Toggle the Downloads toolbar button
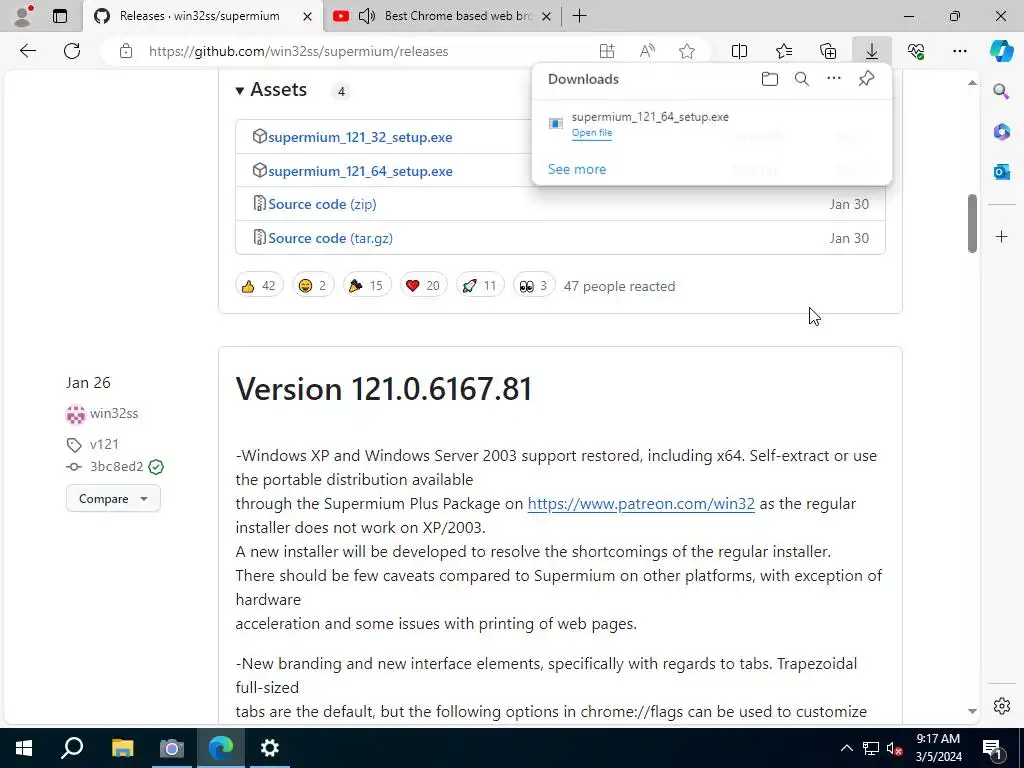 [x=872, y=51]
